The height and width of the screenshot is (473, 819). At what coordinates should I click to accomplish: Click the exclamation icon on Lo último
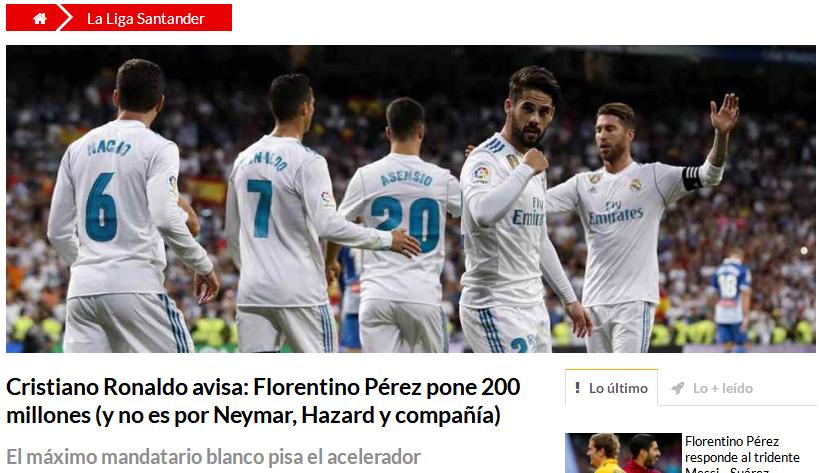[x=577, y=388]
